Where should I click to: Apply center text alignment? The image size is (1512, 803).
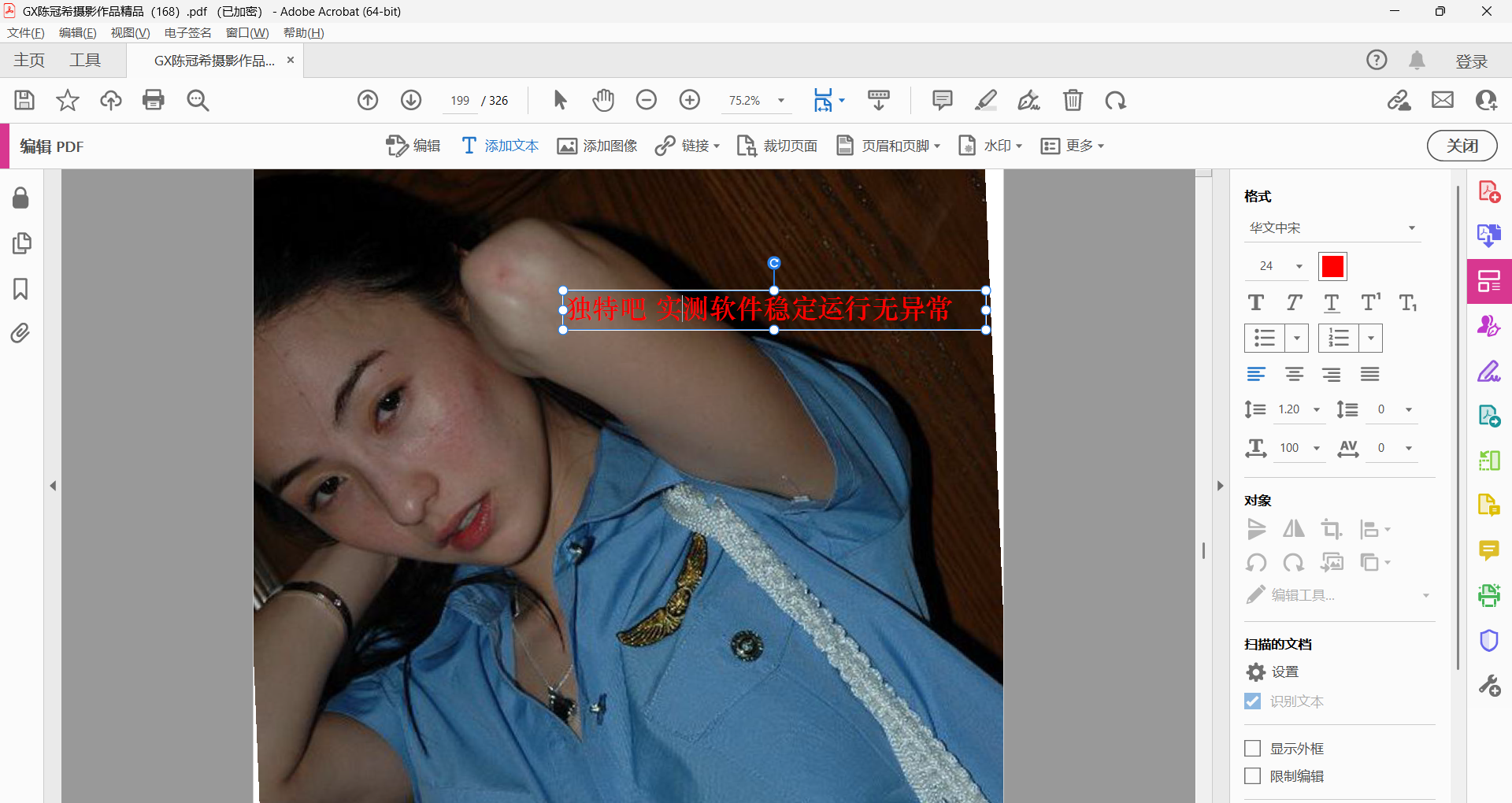tap(1294, 375)
